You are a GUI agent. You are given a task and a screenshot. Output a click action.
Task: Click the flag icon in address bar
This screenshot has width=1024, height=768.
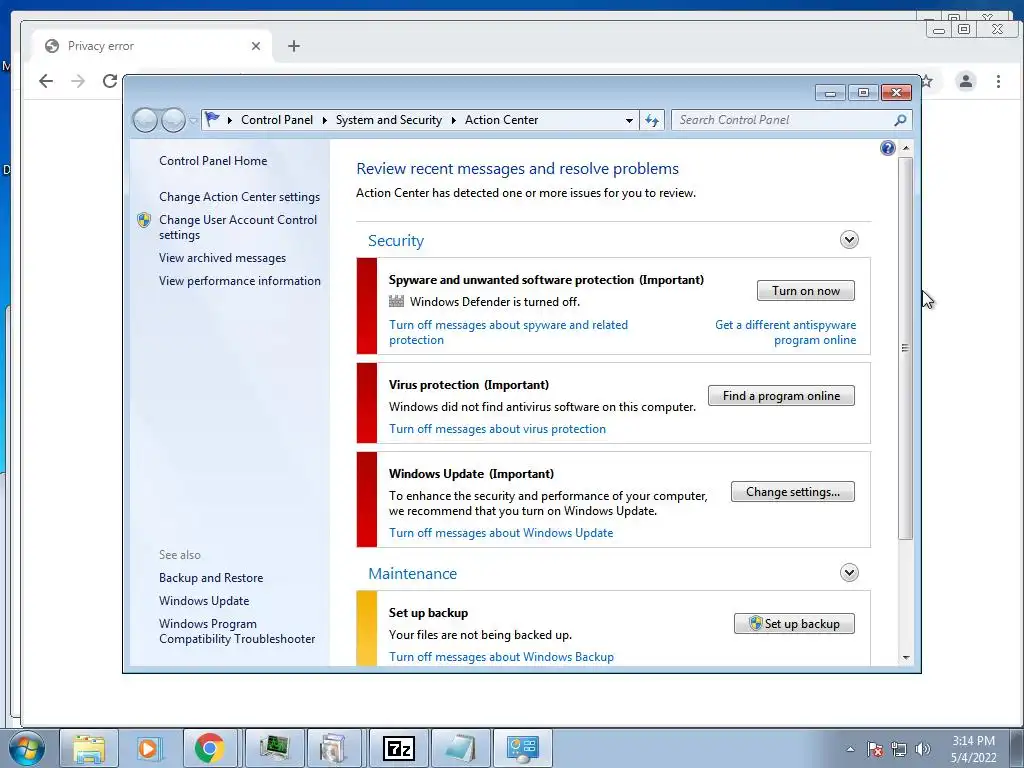pyautogui.click(x=212, y=120)
